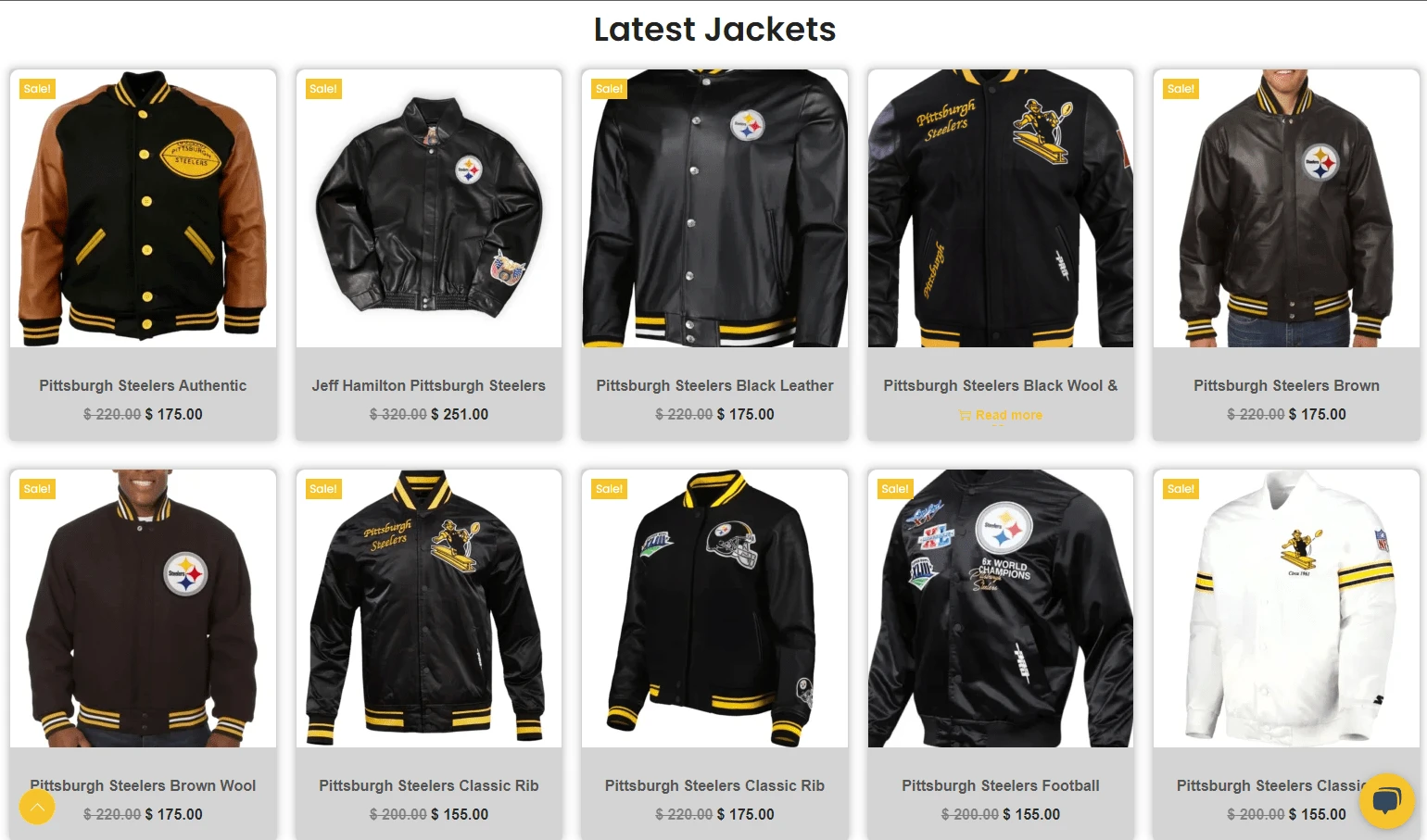Click the cart icon beside Read more
Screen dimensions: 1427x840
tap(965, 416)
